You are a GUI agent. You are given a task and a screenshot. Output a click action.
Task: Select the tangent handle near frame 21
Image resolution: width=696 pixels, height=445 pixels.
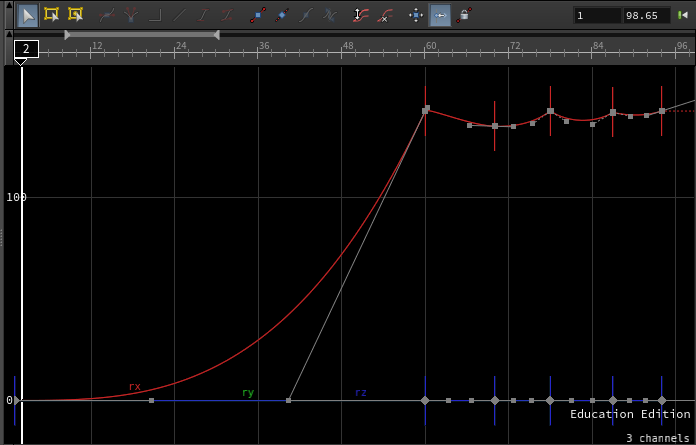click(151, 401)
